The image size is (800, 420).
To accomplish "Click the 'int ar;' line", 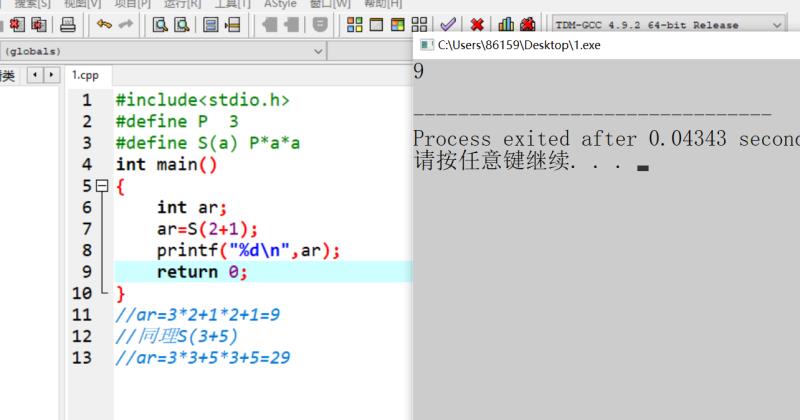I will (191, 207).
